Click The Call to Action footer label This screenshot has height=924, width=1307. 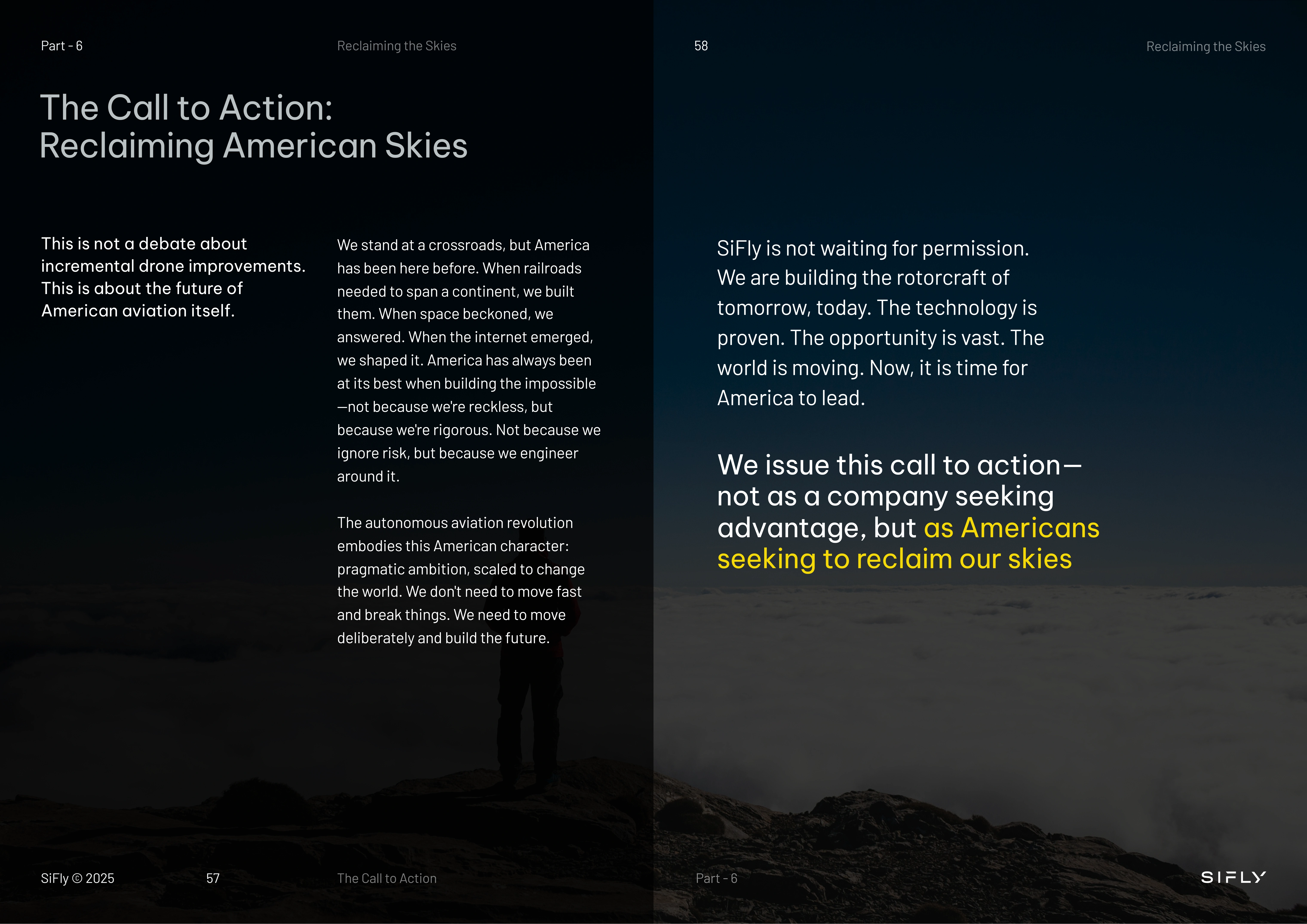[x=387, y=878]
